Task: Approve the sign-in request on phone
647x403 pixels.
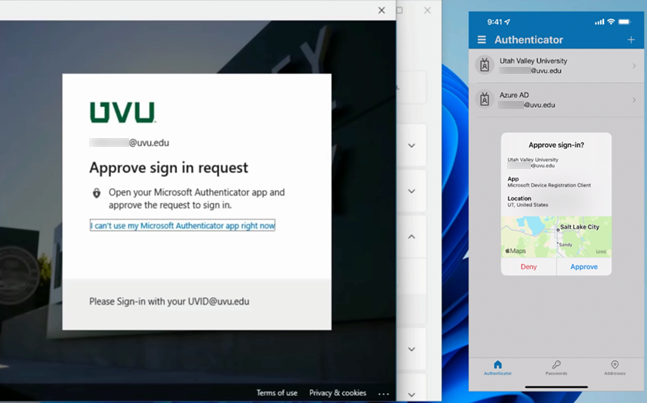Action: (x=583, y=267)
